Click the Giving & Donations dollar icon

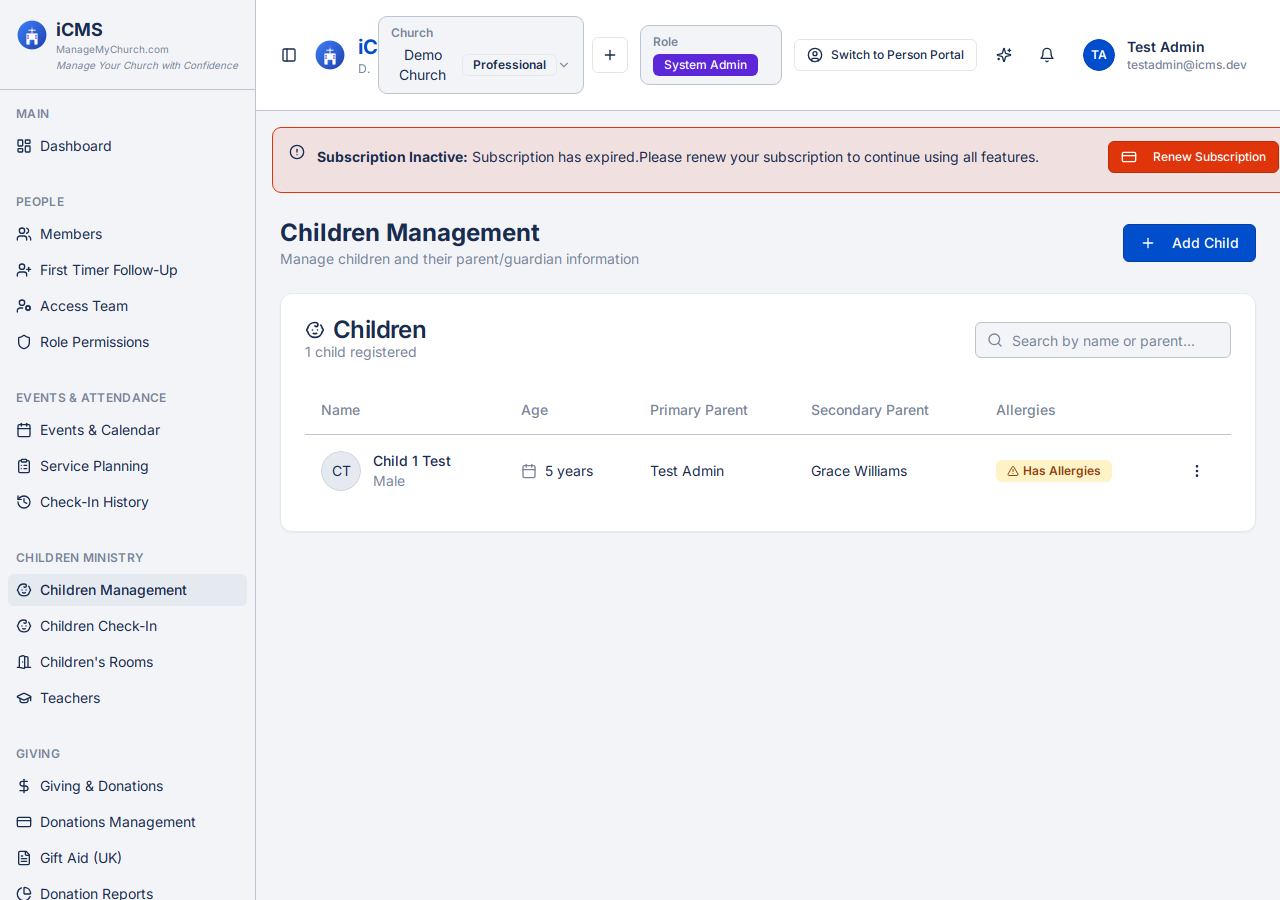(x=24, y=786)
